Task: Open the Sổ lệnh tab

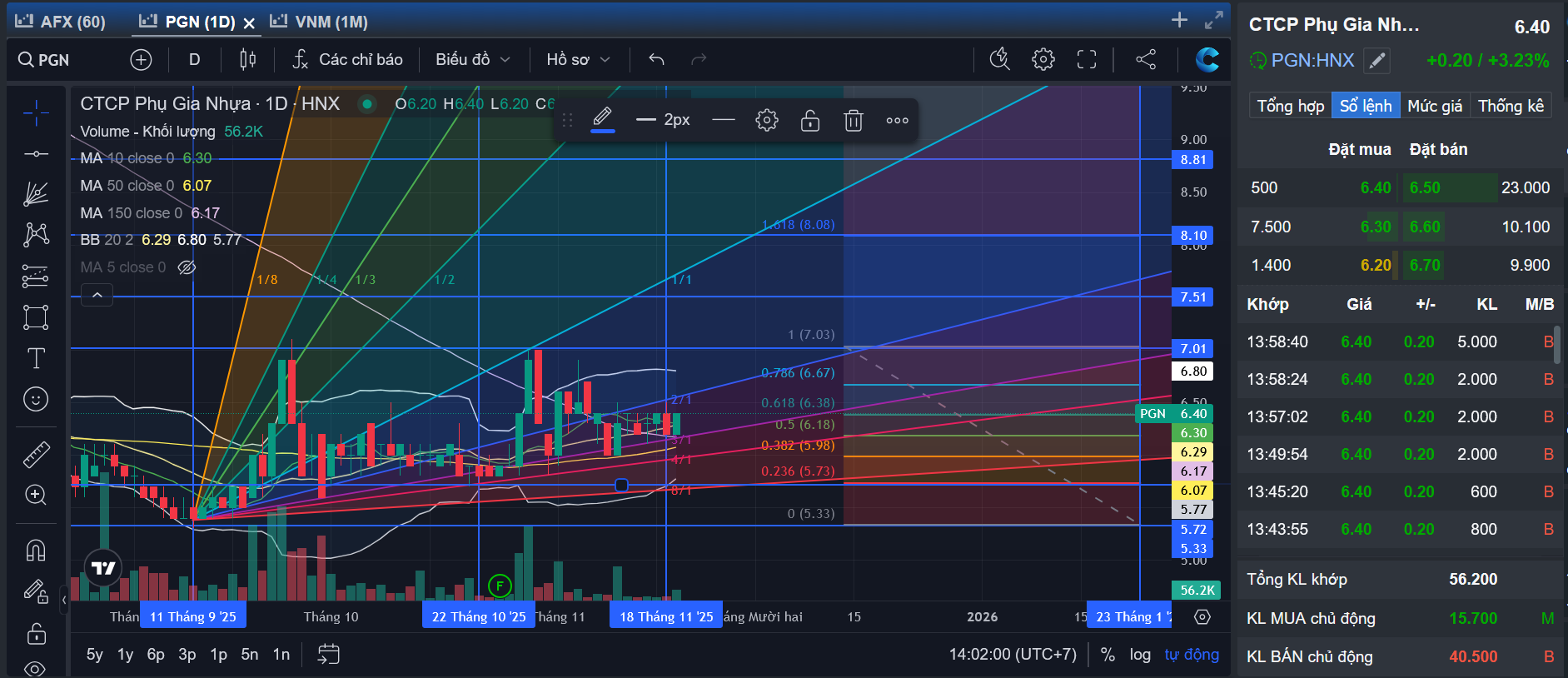Action: tap(1366, 106)
